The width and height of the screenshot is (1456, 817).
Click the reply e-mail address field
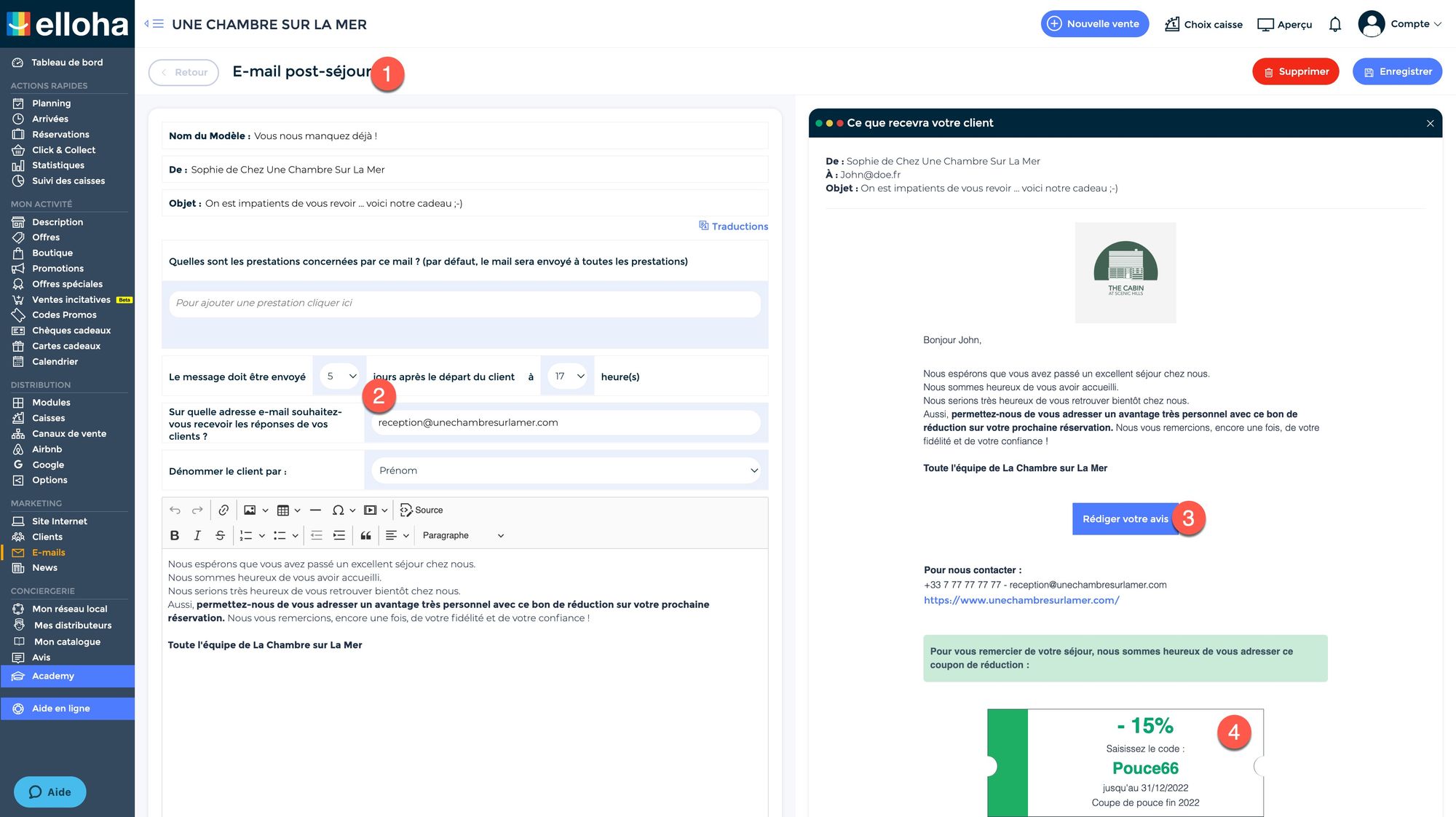click(x=565, y=422)
